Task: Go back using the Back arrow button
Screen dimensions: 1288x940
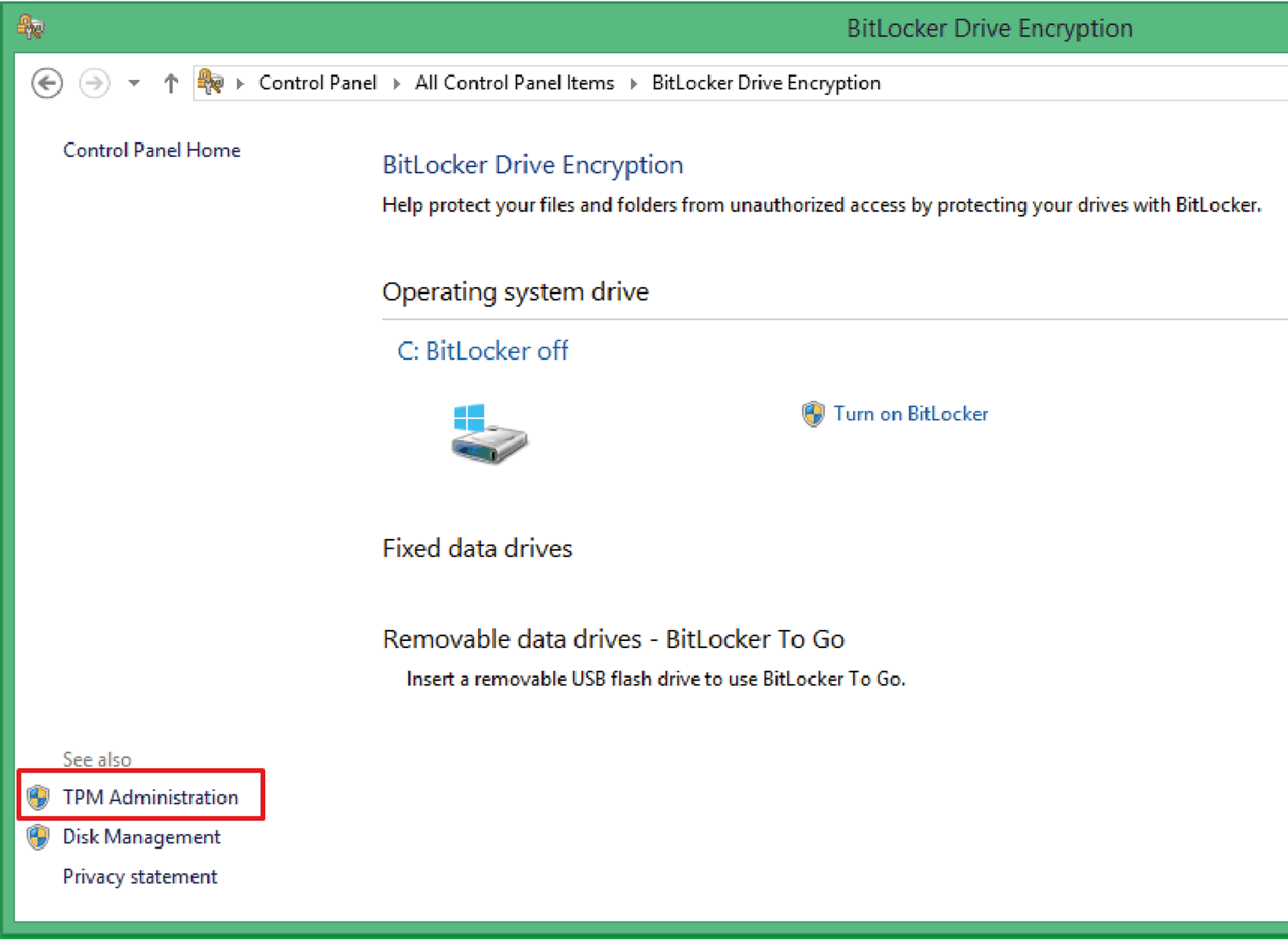Action: tap(47, 83)
